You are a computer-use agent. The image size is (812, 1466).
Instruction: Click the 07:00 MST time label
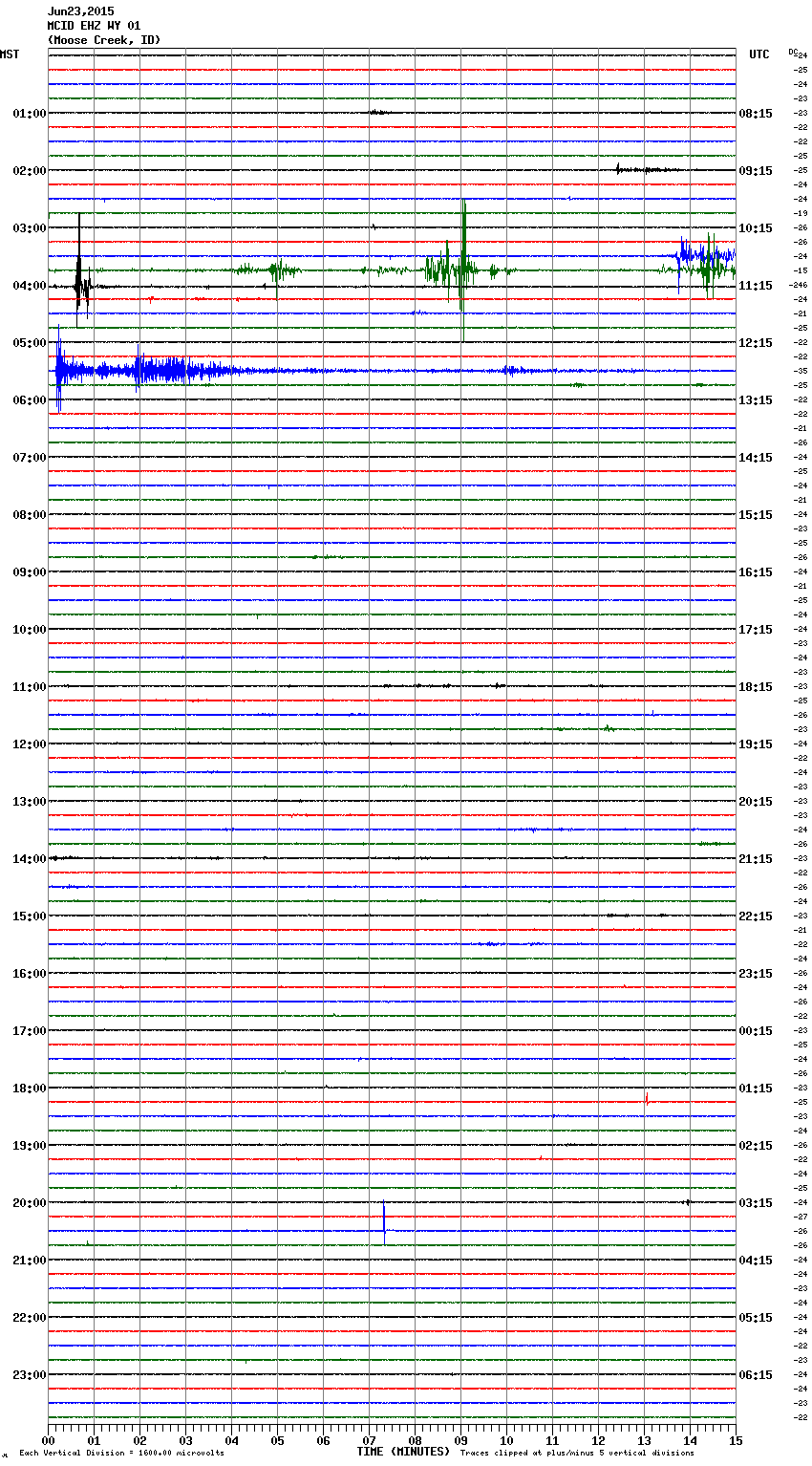pos(30,458)
